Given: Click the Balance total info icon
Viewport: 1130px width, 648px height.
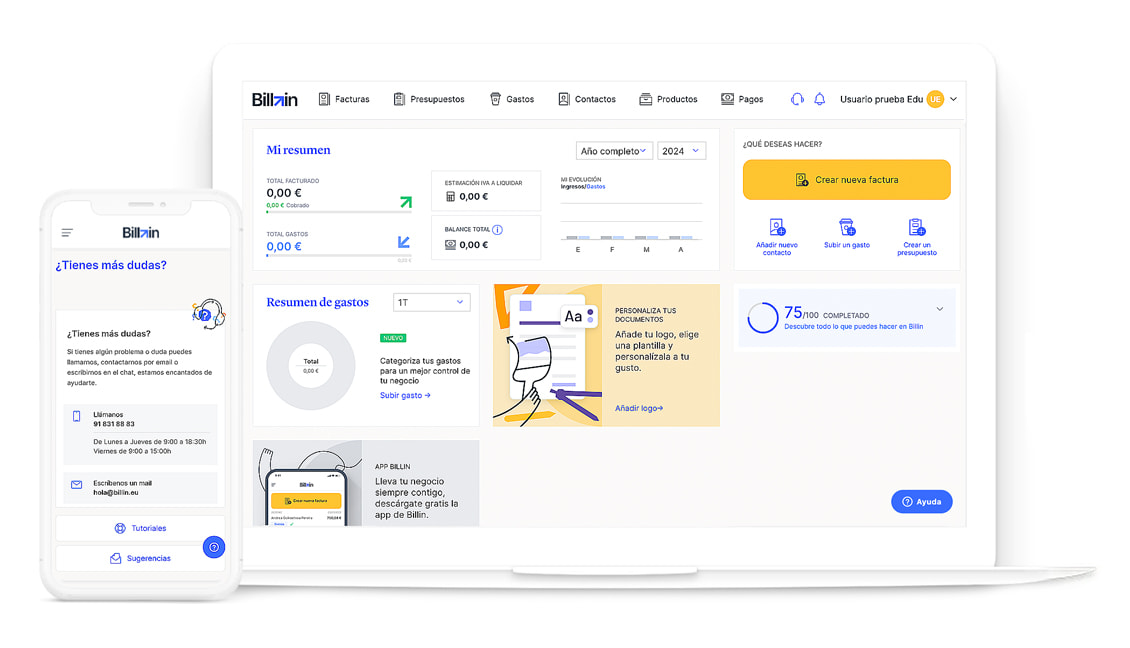Looking at the screenshot, I should pos(497,230).
